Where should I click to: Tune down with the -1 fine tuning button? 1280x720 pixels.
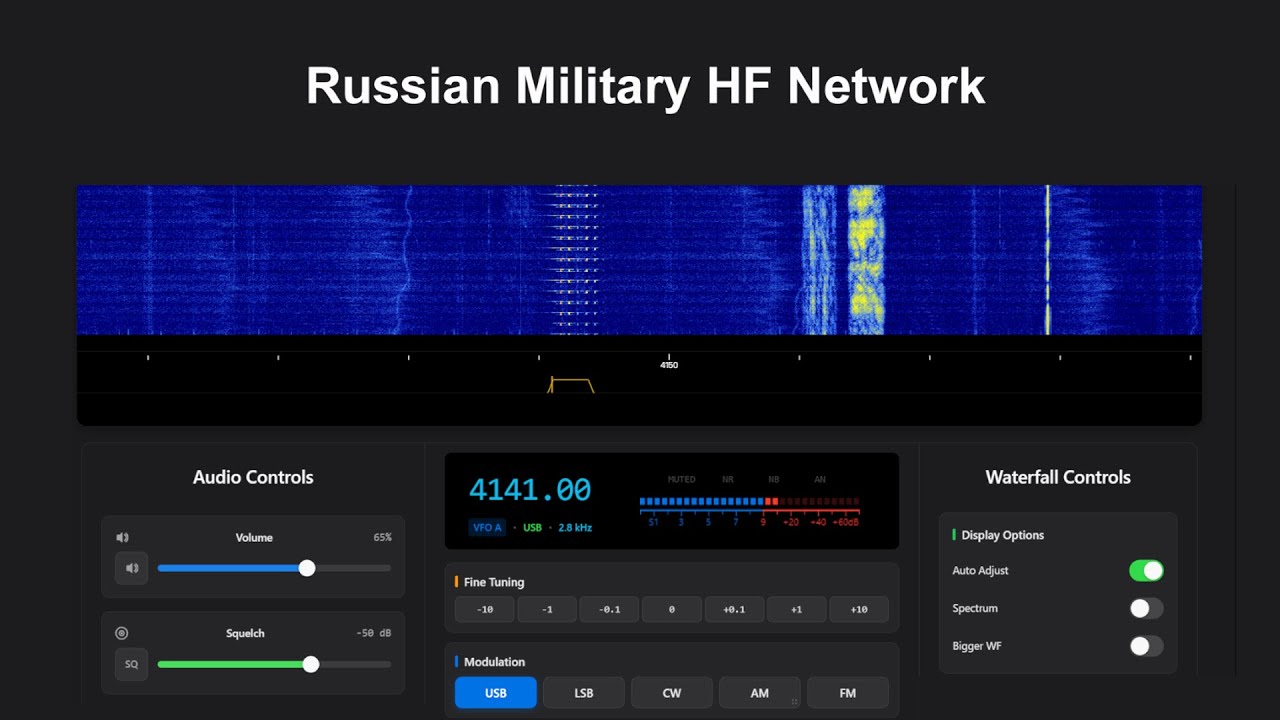tap(547, 609)
